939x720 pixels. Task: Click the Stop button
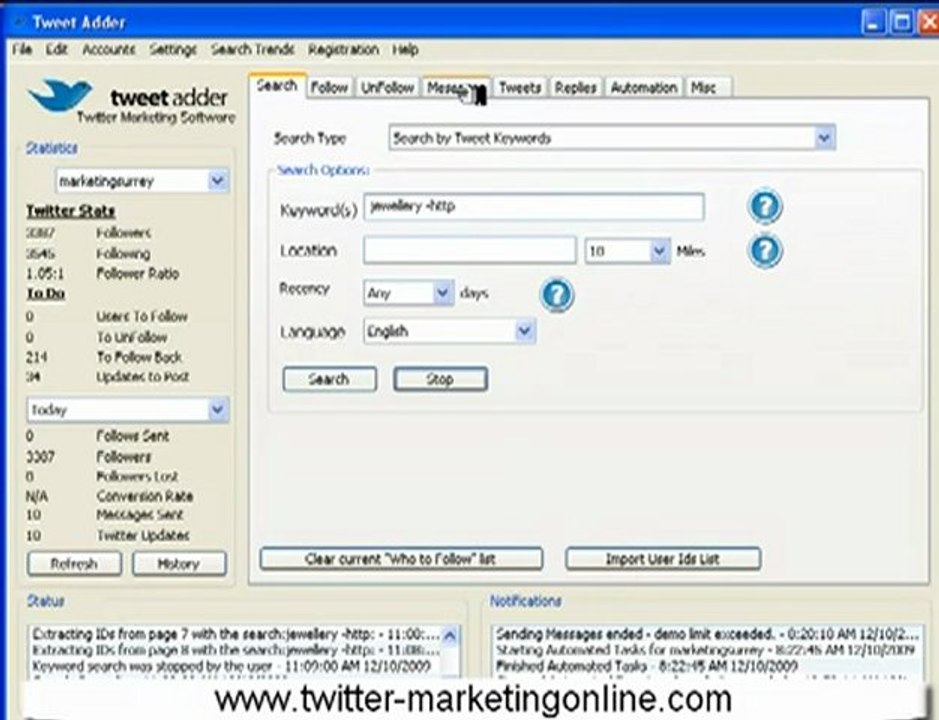tap(440, 379)
